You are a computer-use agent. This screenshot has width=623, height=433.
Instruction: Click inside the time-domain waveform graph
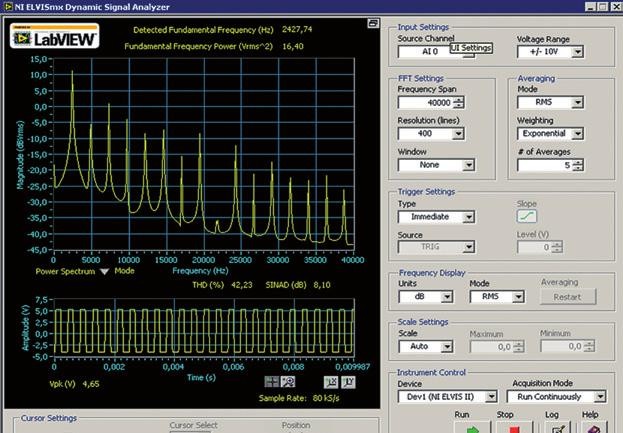coord(204,328)
